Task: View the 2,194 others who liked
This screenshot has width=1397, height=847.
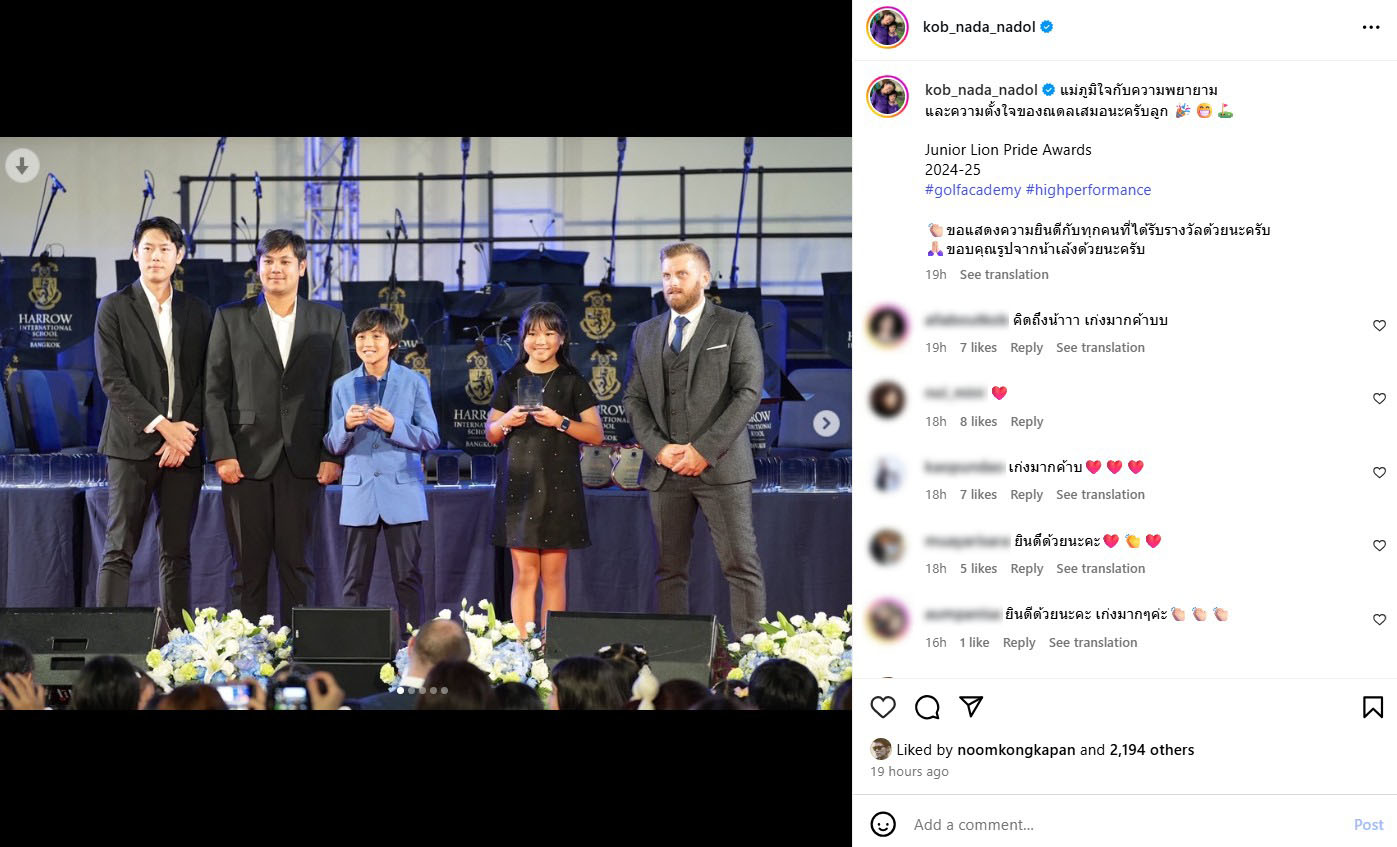Action: (x=1152, y=750)
